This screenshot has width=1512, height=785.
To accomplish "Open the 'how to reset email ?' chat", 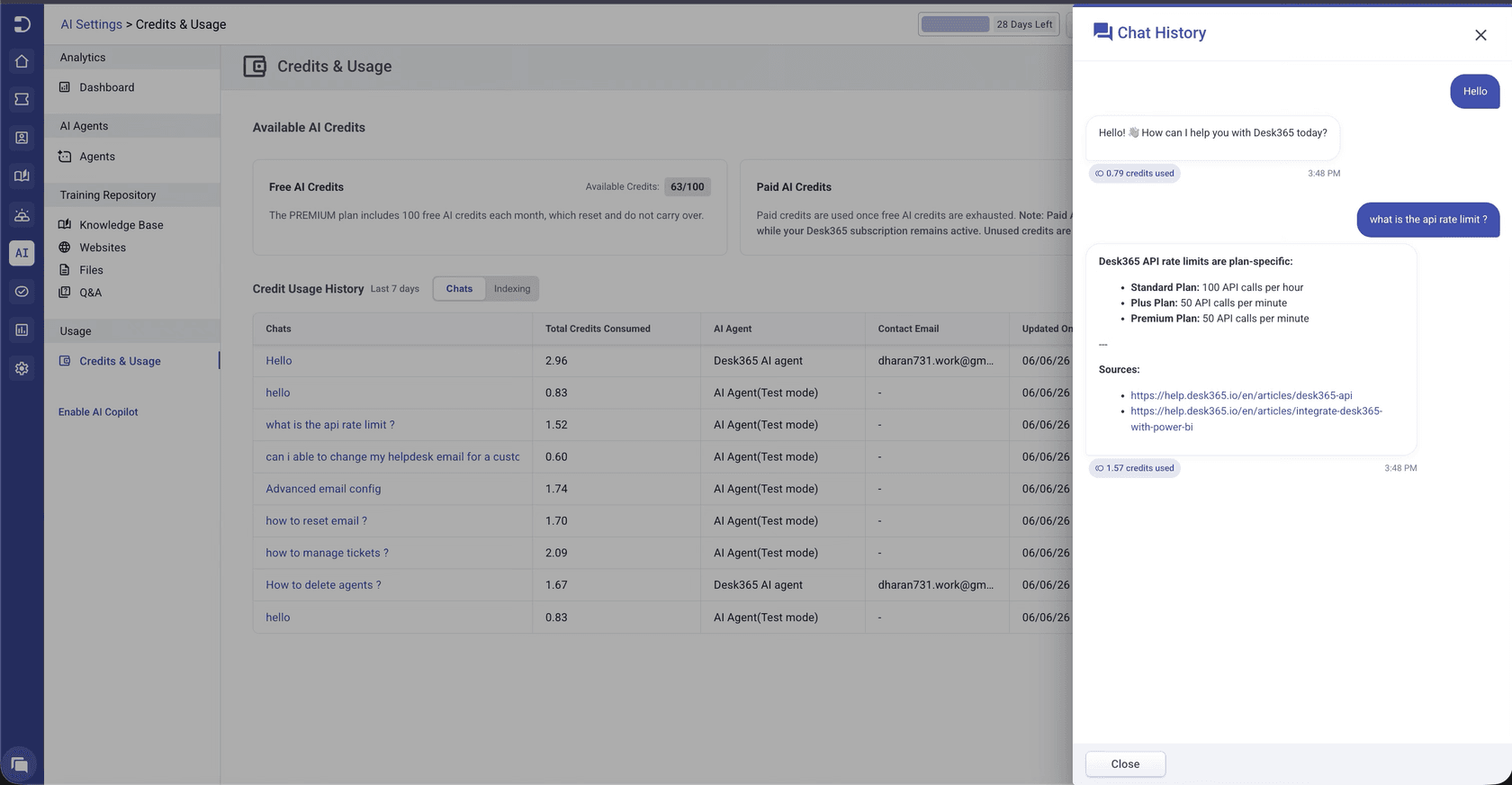I will pos(316,521).
